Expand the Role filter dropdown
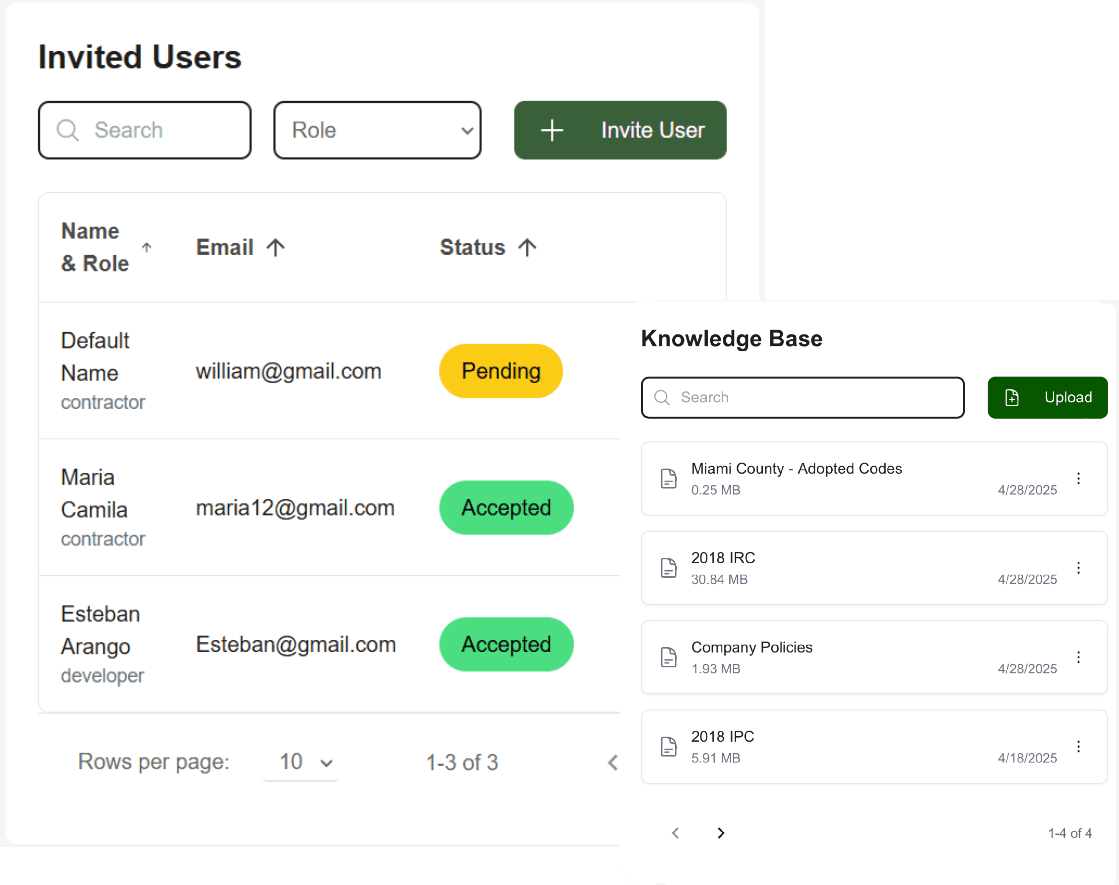 (x=377, y=130)
